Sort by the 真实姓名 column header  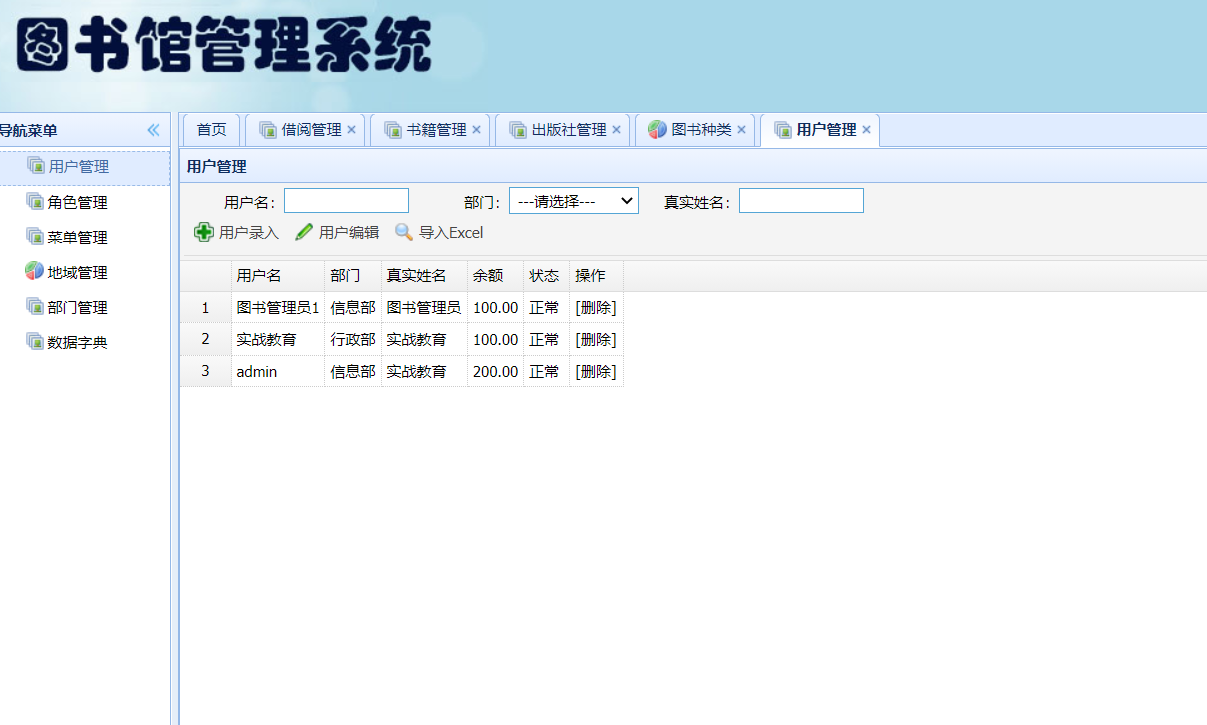[x=424, y=276]
